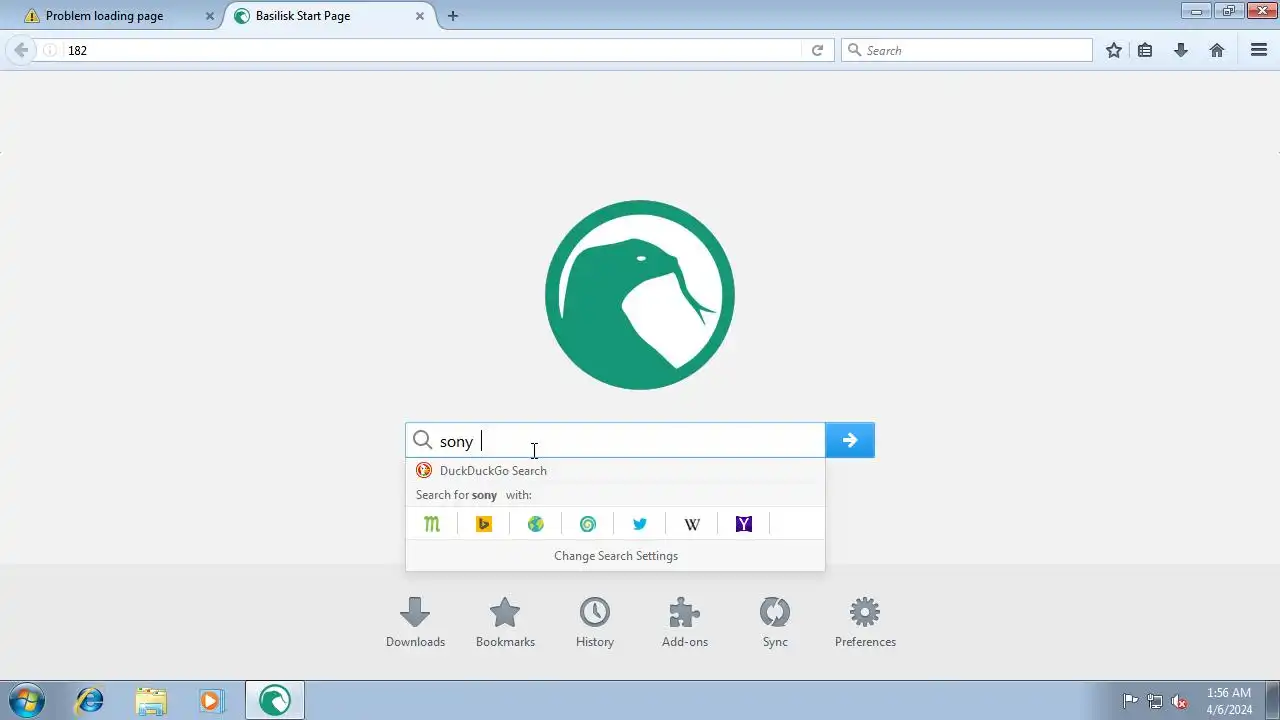
Task: Search sony with the teal spiral engine
Action: [x=588, y=524]
